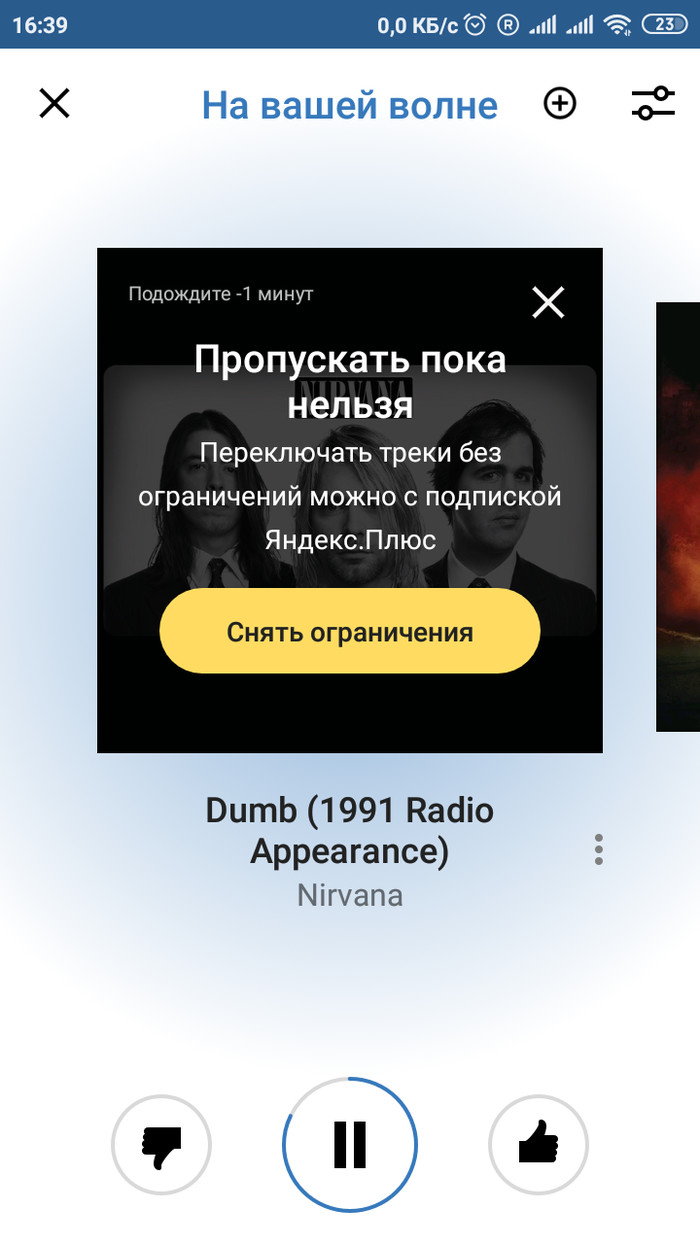Dislike the current track

[x=161, y=1145]
